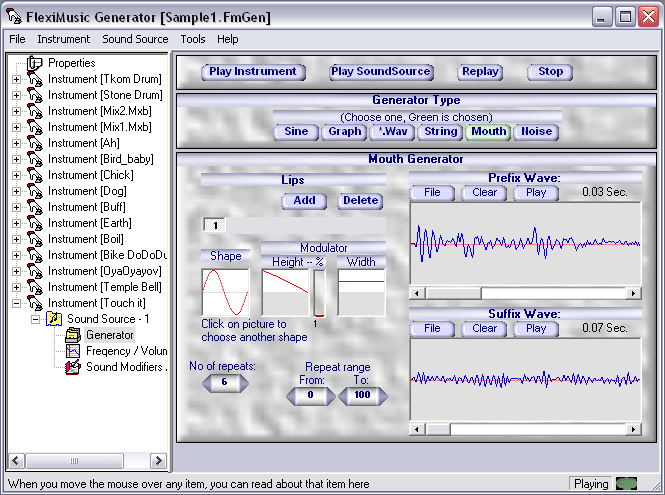Click the Modulator Height graph picture
This screenshot has height=495, width=665.
285,292
